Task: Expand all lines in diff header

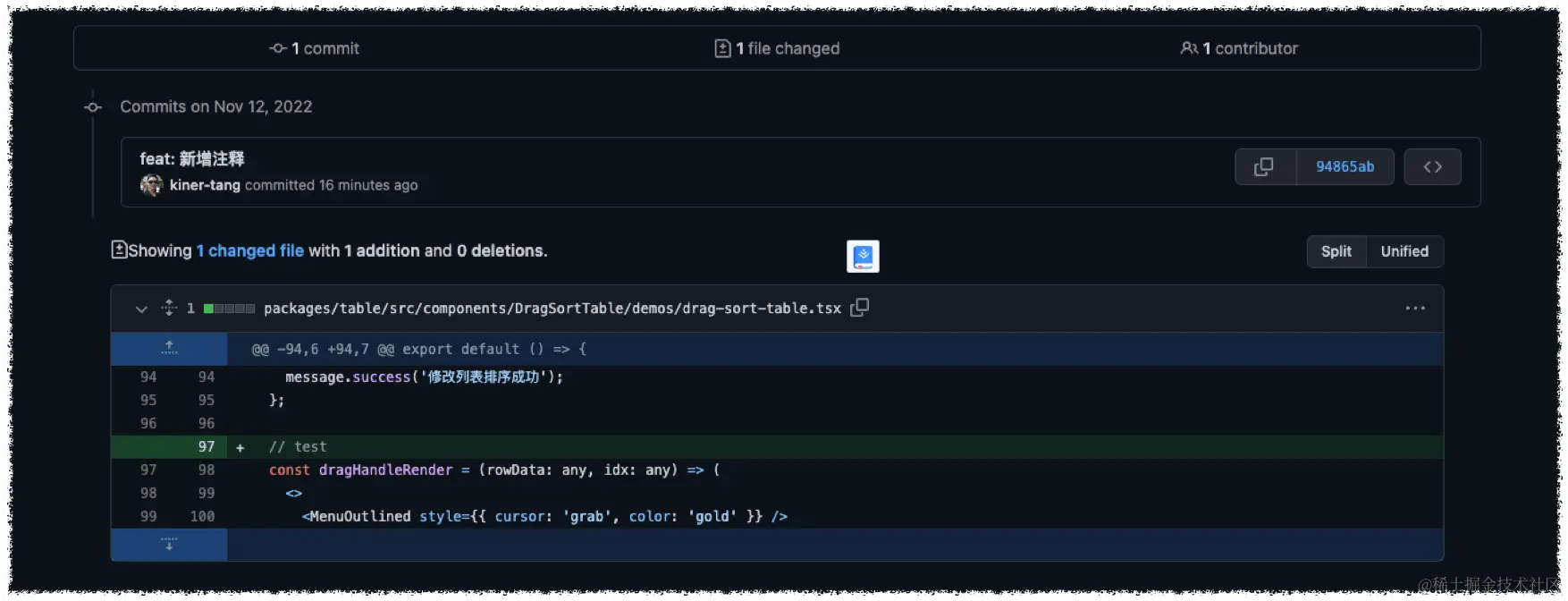Action: coord(169,308)
